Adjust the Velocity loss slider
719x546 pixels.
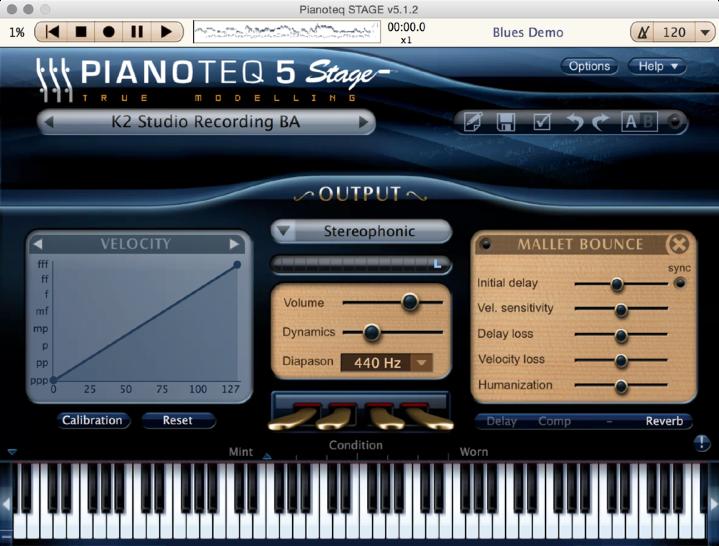(x=621, y=361)
